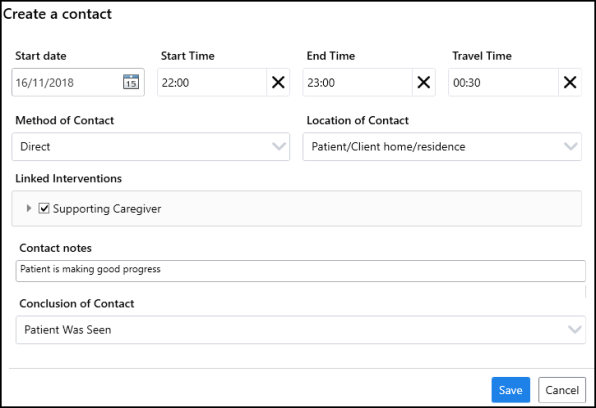Image resolution: width=596 pixels, height=408 pixels.
Task: Clear the Travel Time value with X
Action: [x=570, y=82]
